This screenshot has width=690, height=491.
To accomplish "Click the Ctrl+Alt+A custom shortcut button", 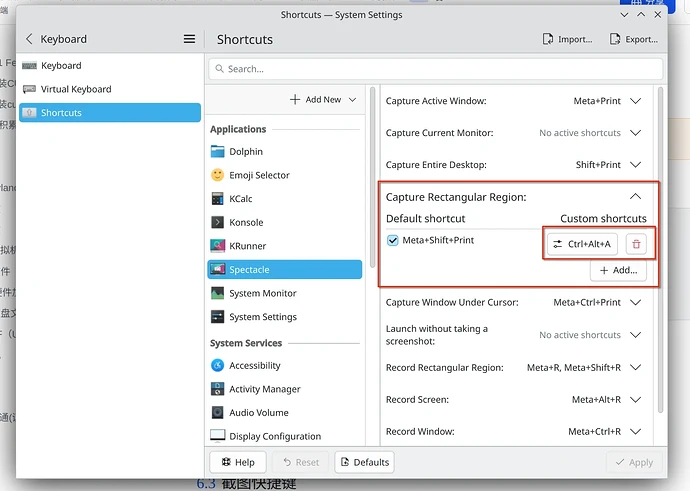I will coord(582,244).
